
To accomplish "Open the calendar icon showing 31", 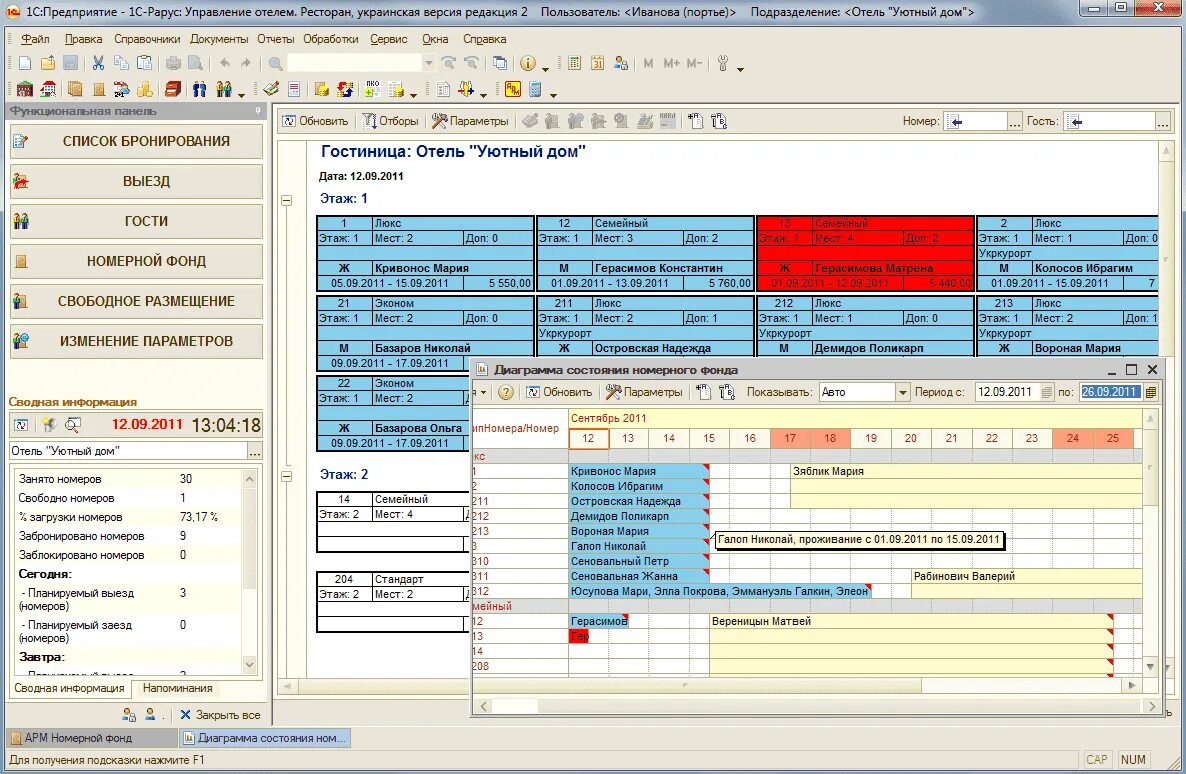I will [x=598, y=64].
